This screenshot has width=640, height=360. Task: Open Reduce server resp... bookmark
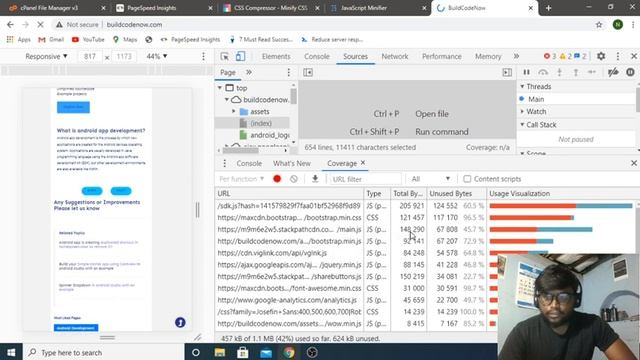point(332,40)
